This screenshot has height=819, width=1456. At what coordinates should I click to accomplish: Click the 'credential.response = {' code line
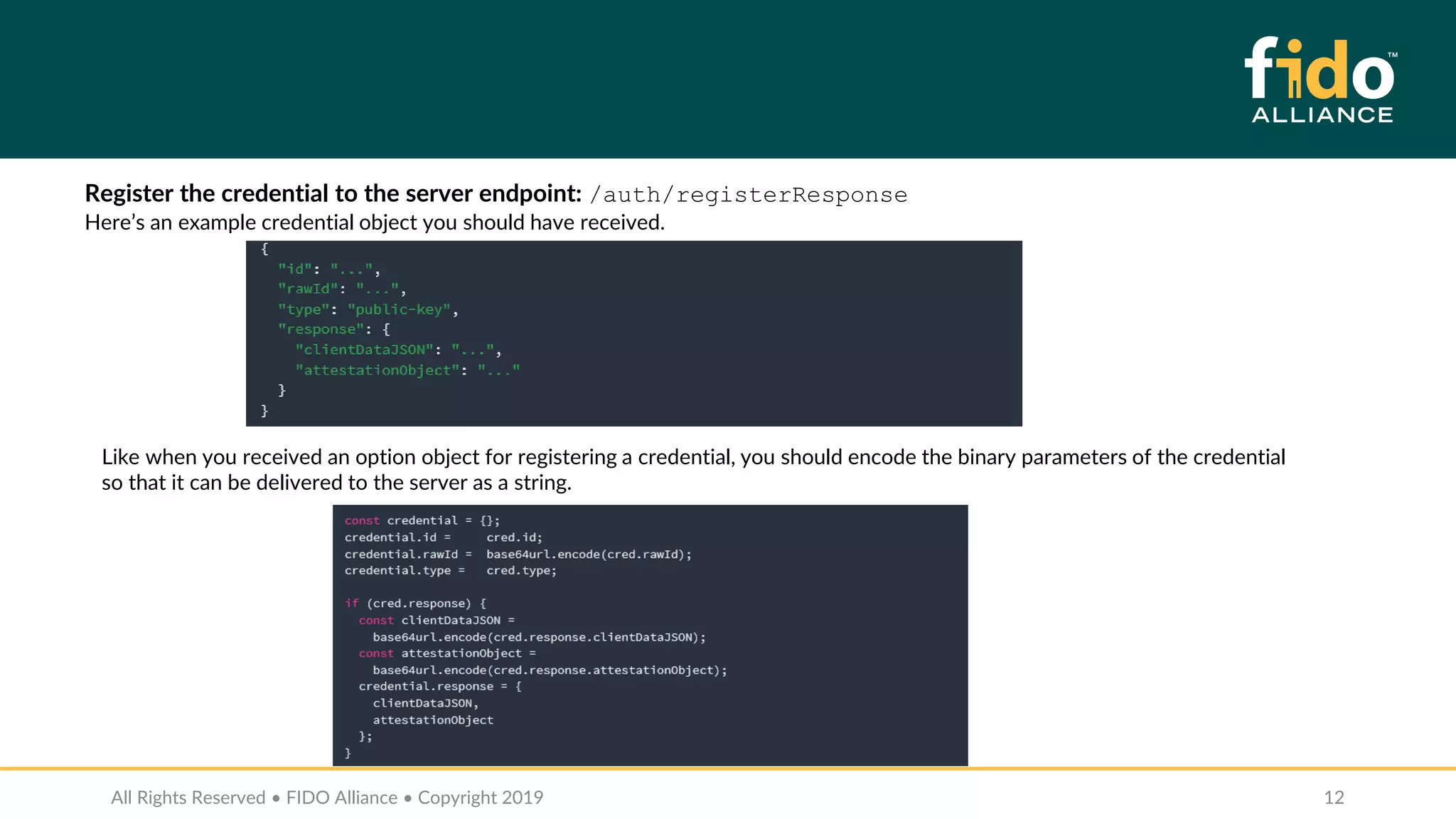click(x=440, y=686)
